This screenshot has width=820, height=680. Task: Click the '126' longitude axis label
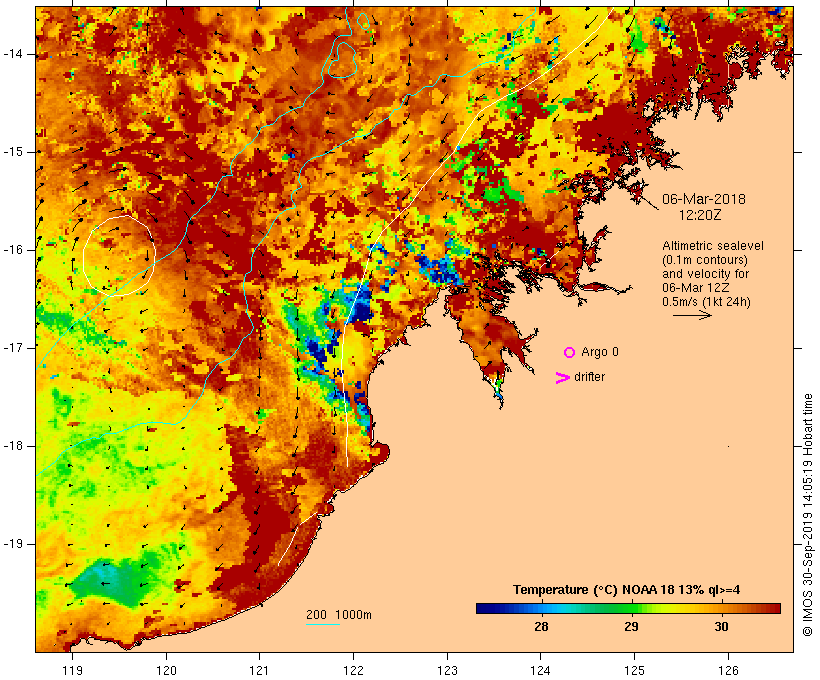point(728,670)
